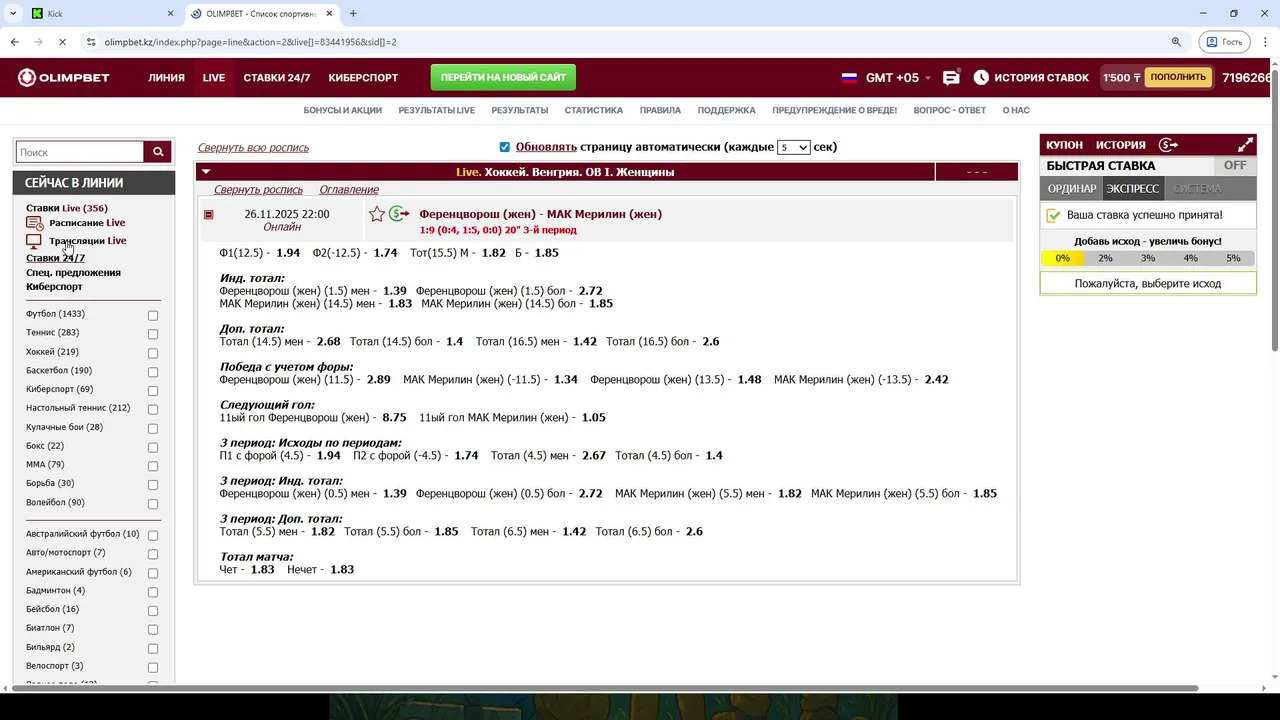
Task: Click the 0% yellow bonus segment
Action: (x=1063, y=258)
